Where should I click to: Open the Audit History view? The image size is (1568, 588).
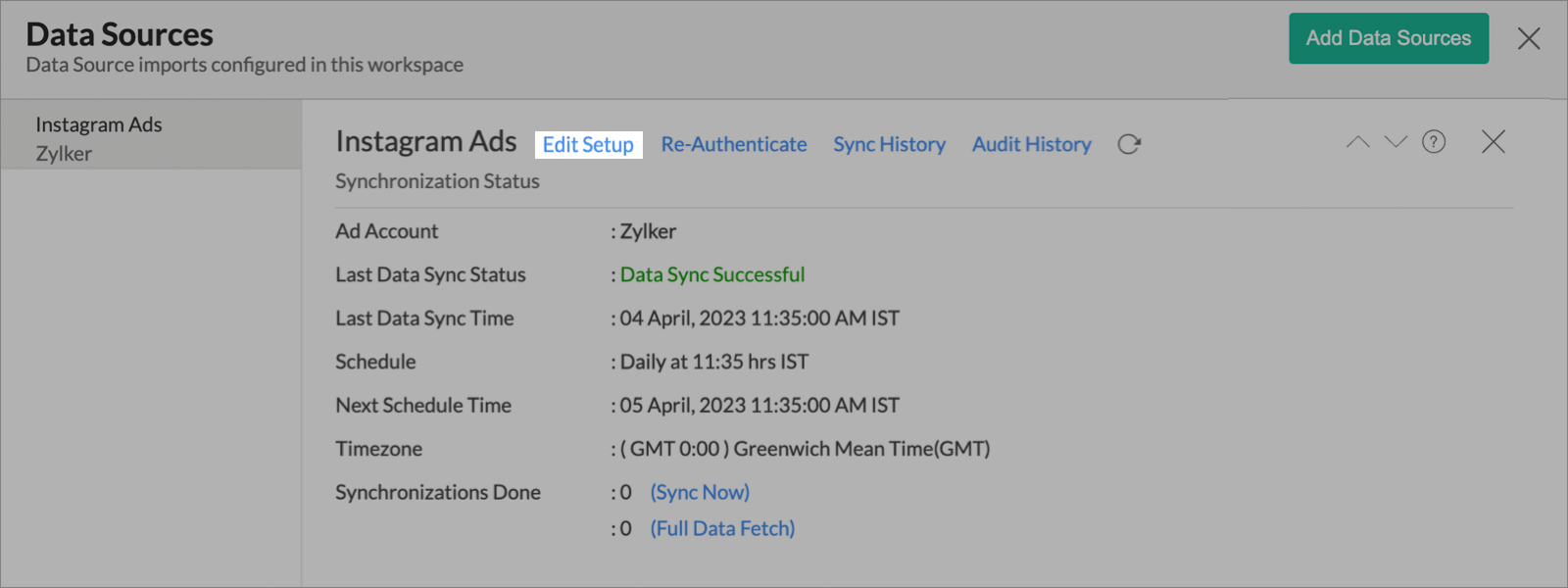(1031, 145)
